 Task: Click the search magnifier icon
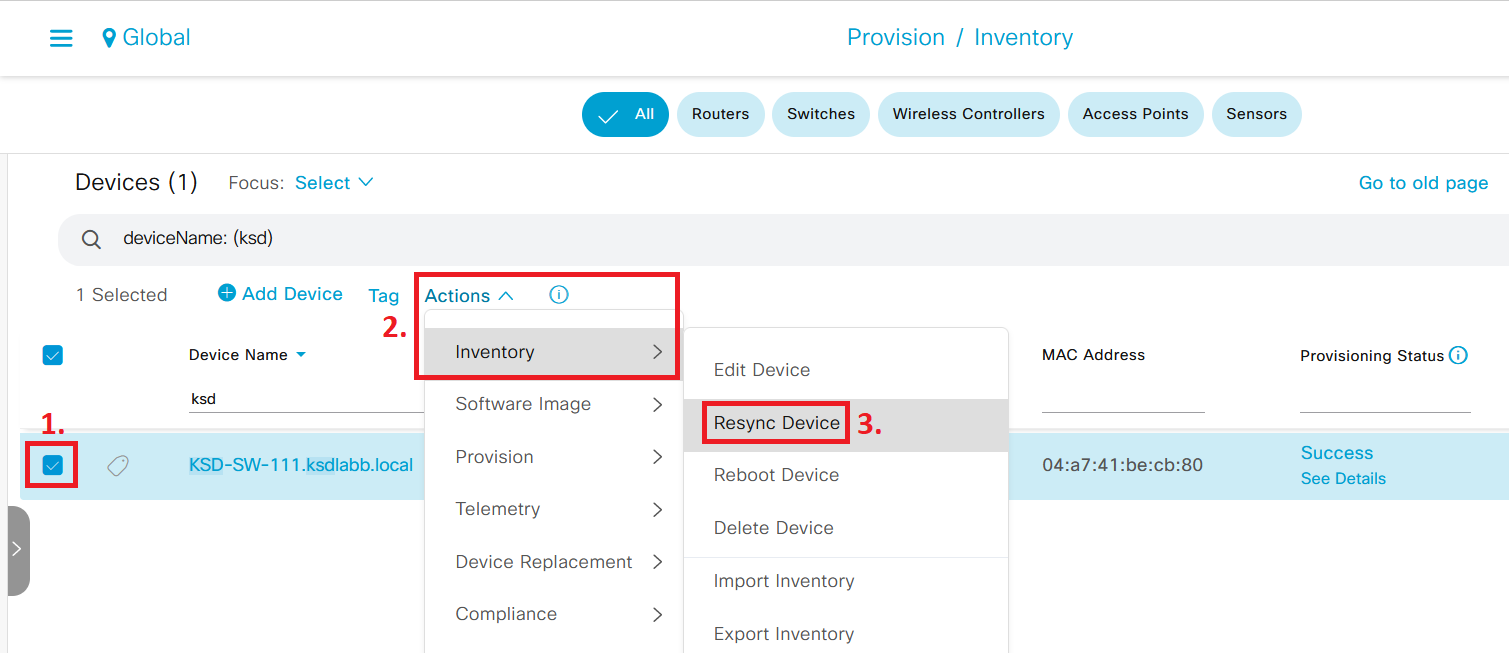pos(91,238)
